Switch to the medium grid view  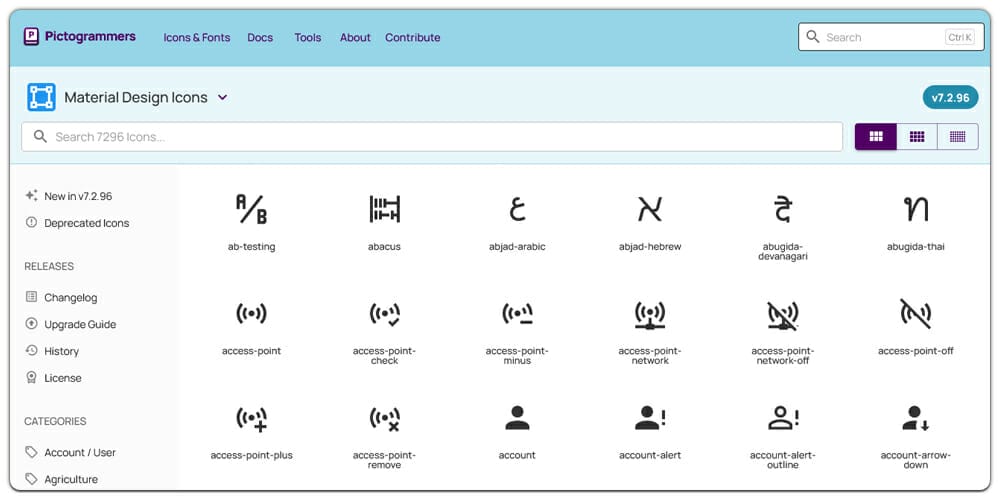click(916, 136)
